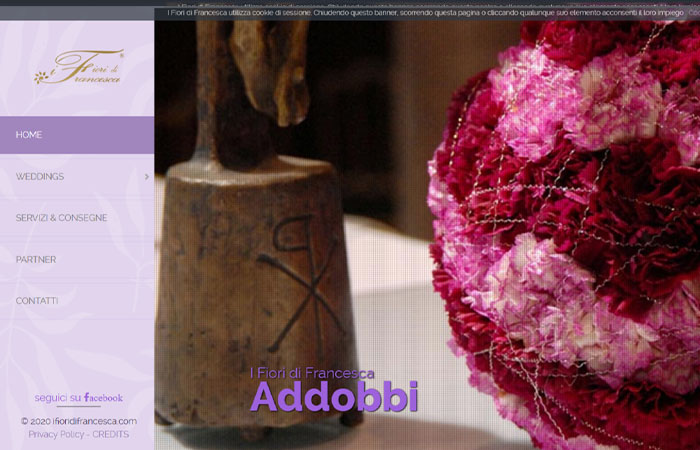Open the CONTATTI menu item
700x450 pixels.
point(77,301)
